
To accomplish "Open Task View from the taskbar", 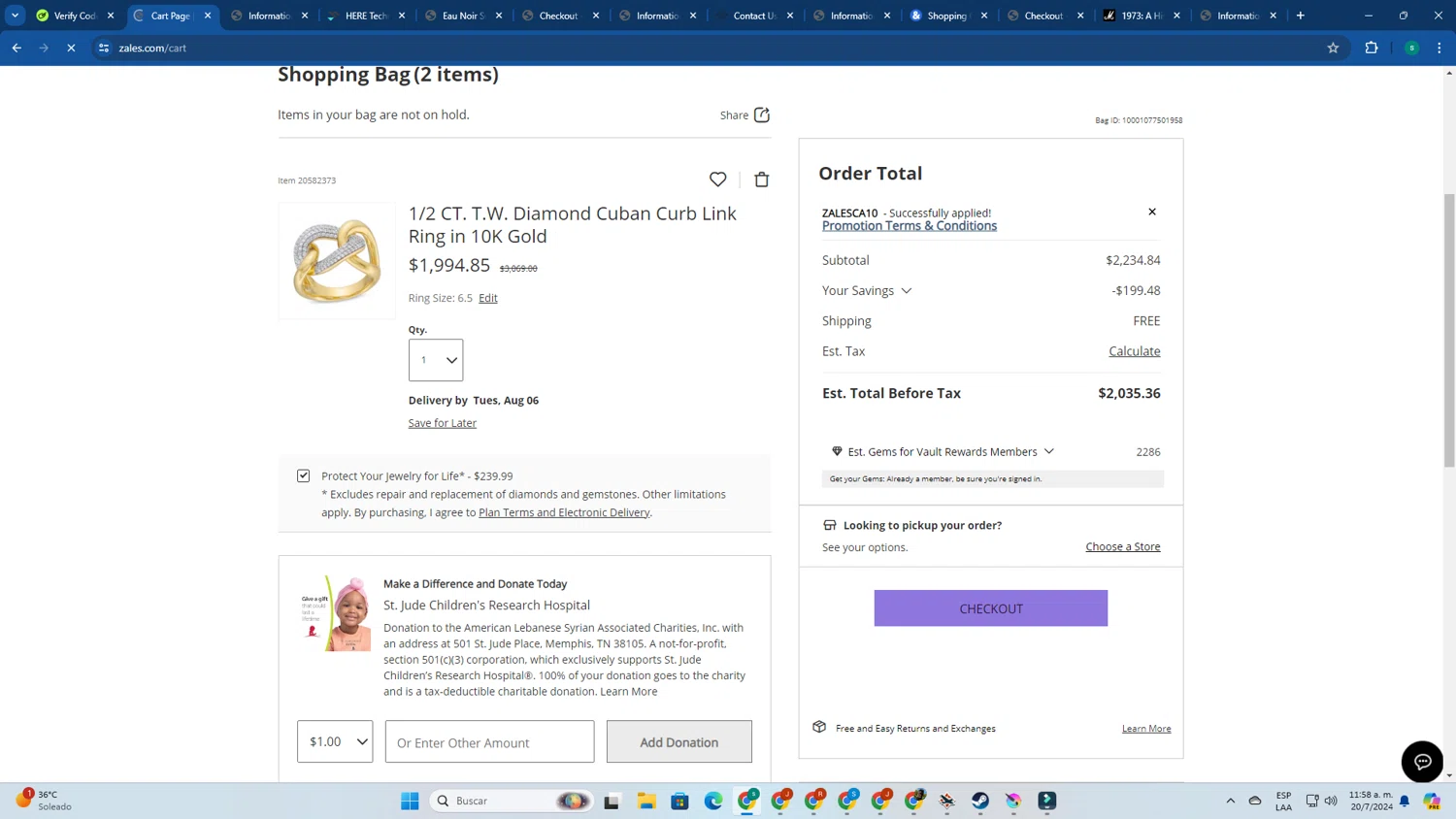I will [612, 801].
